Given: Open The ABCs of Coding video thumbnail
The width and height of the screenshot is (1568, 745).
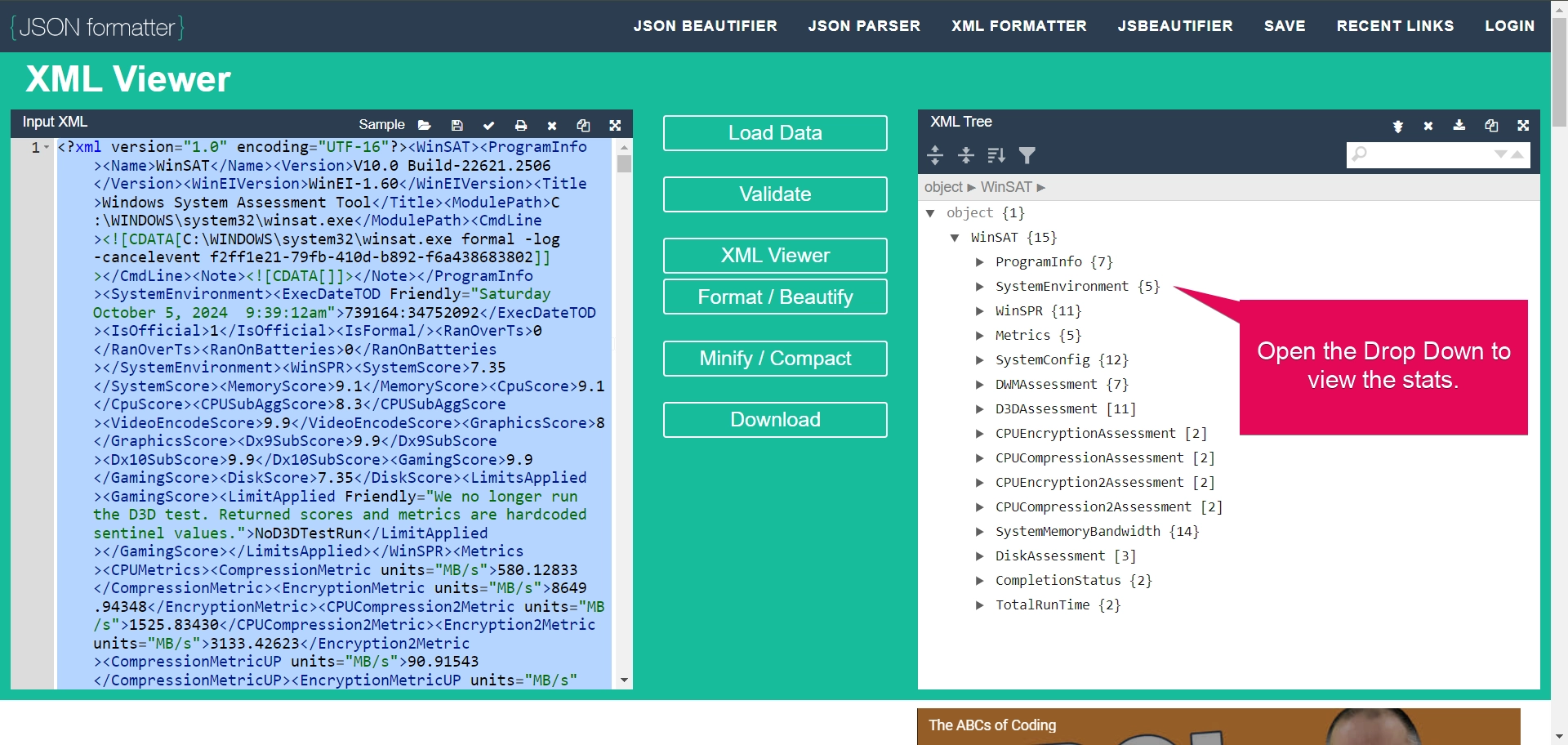Looking at the screenshot, I should [1218, 726].
